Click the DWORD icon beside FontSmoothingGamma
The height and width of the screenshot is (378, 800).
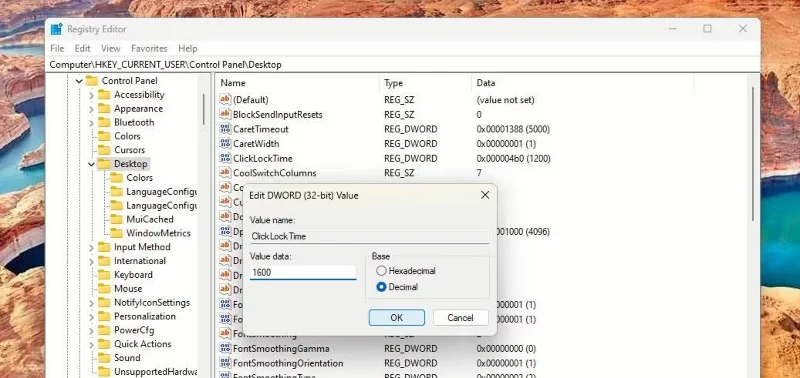[225, 348]
